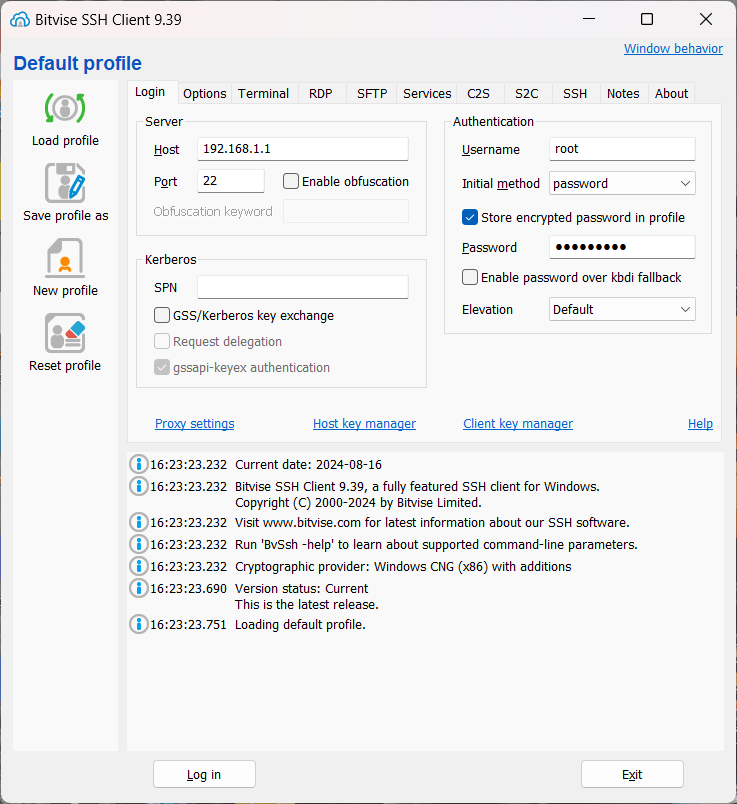
Task: Click info icon beside Cryptographic provider log entry
Action: click(x=138, y=566)
